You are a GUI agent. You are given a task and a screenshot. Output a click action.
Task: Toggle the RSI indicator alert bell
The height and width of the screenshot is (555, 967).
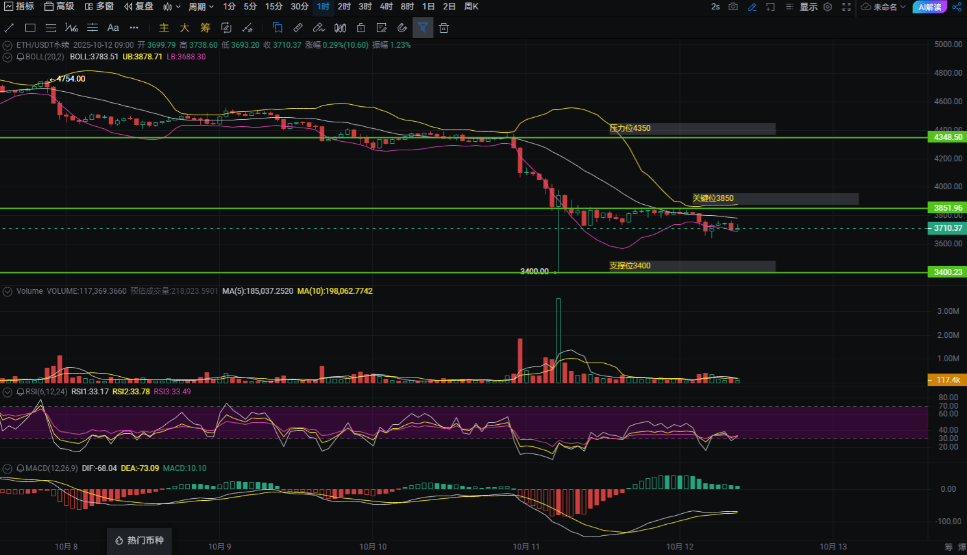pyautogui.click(x=19, y=391)
